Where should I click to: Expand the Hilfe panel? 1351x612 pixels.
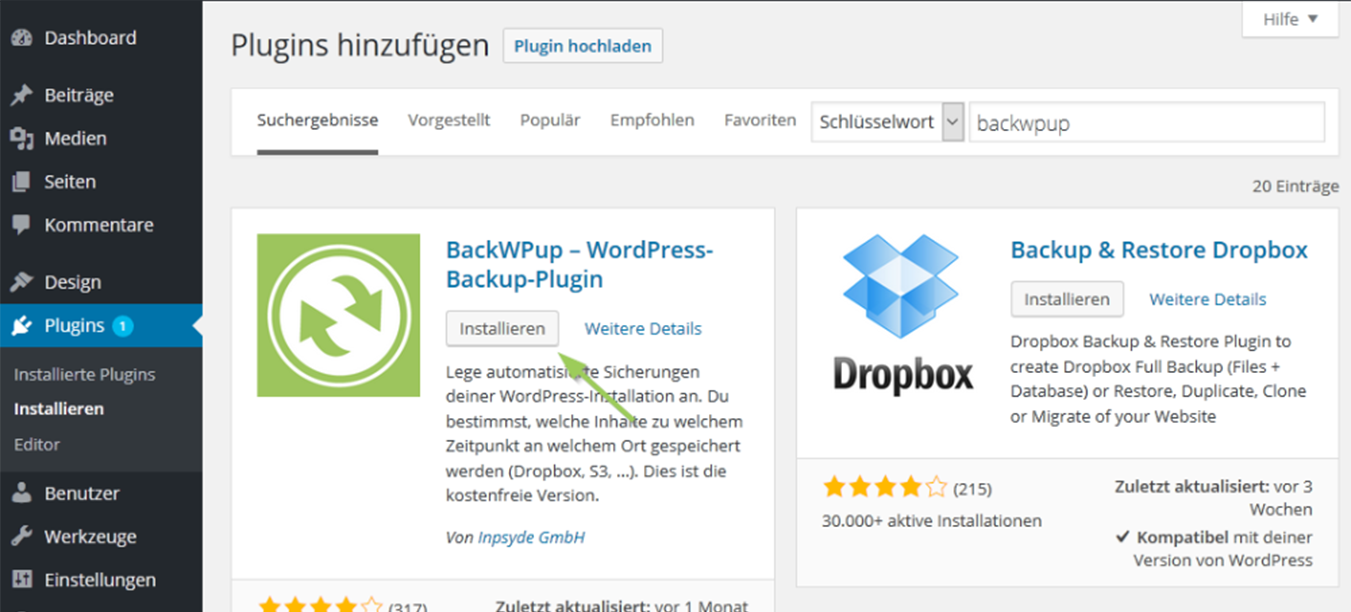pos(1289,19)
